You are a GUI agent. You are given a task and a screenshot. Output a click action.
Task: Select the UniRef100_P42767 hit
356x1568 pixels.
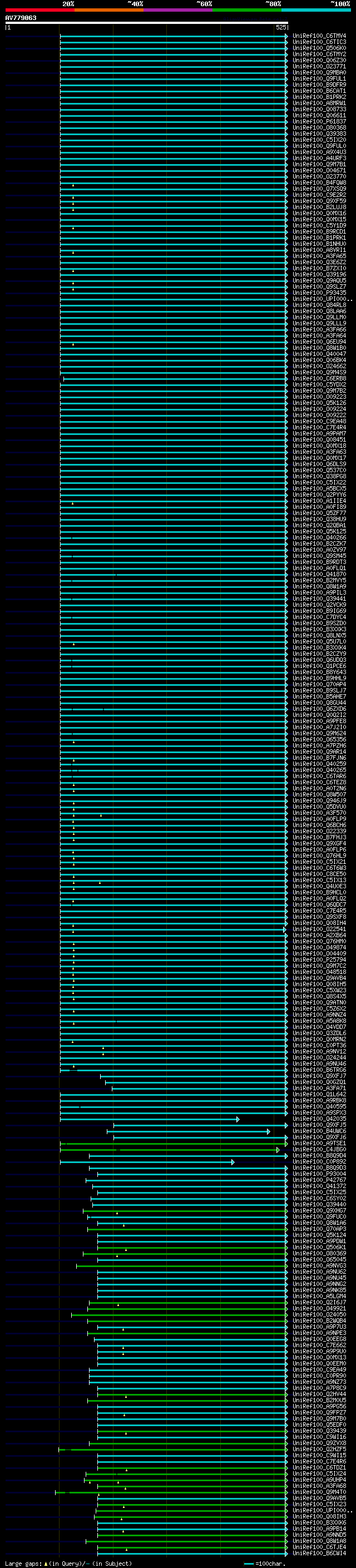(319, 1180)
